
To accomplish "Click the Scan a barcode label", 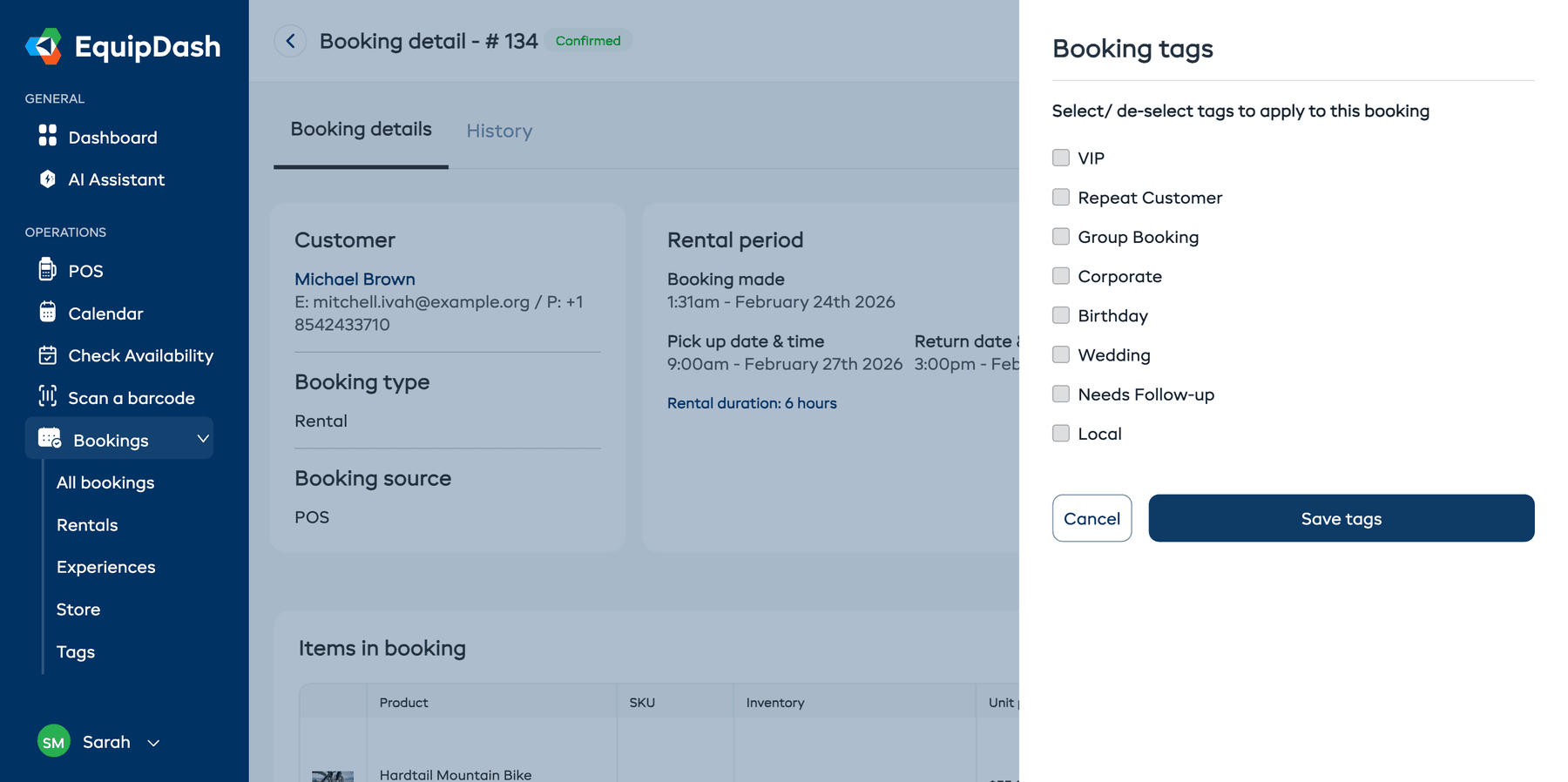I will [132, 398].
